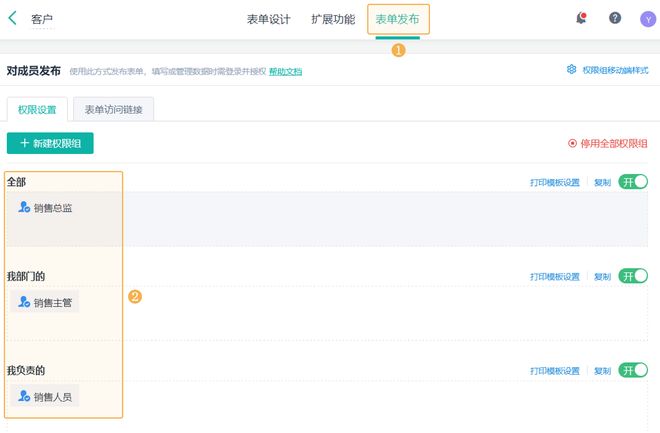Click 复制 for the 全部 group
Viewport: 660px width, 433px height.
coord(602,183)
